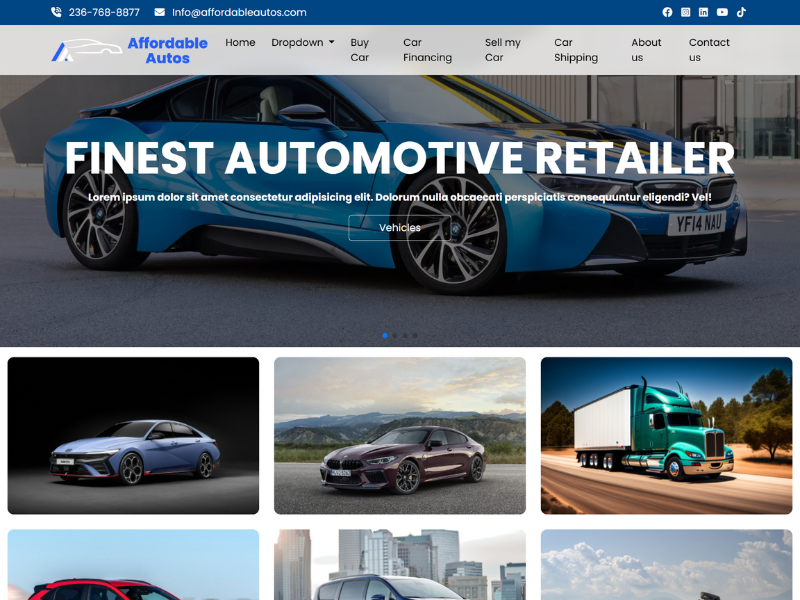Open the Contact us page
The image size is (800, 600).
(709, 50)
